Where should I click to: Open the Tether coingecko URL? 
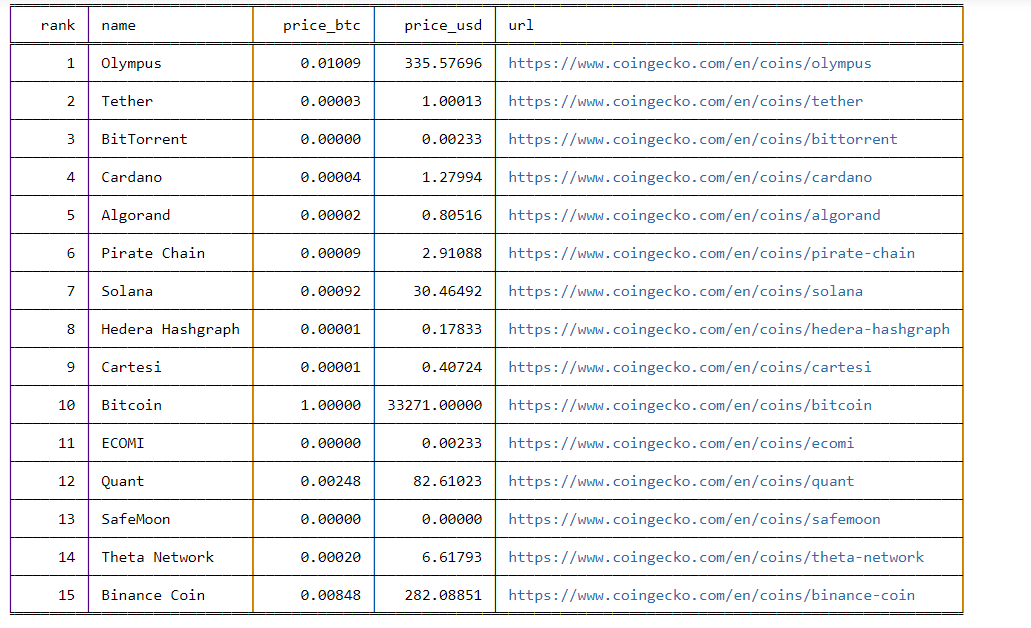(x=685, y=101)
